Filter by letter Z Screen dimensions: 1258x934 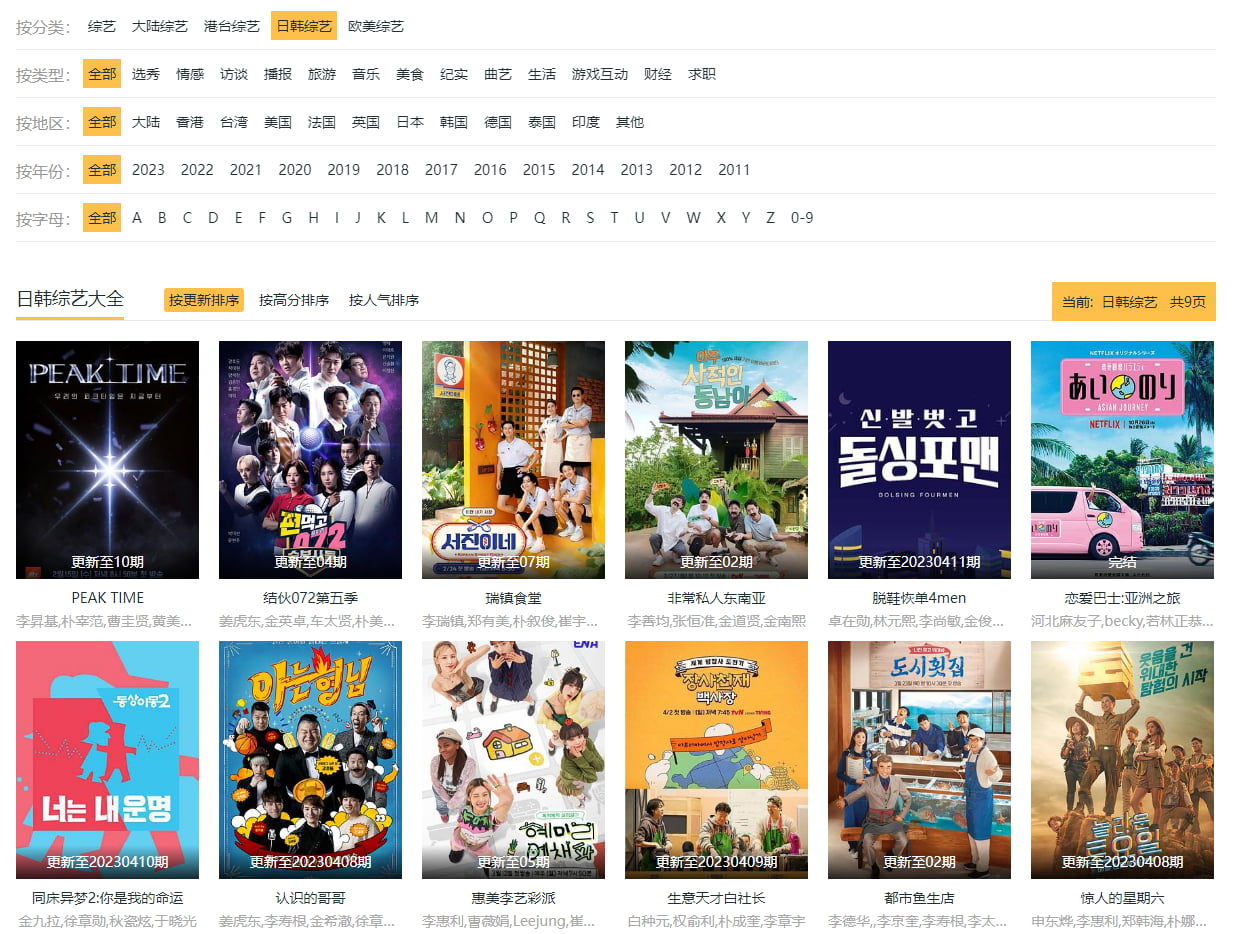pos(770,218)
